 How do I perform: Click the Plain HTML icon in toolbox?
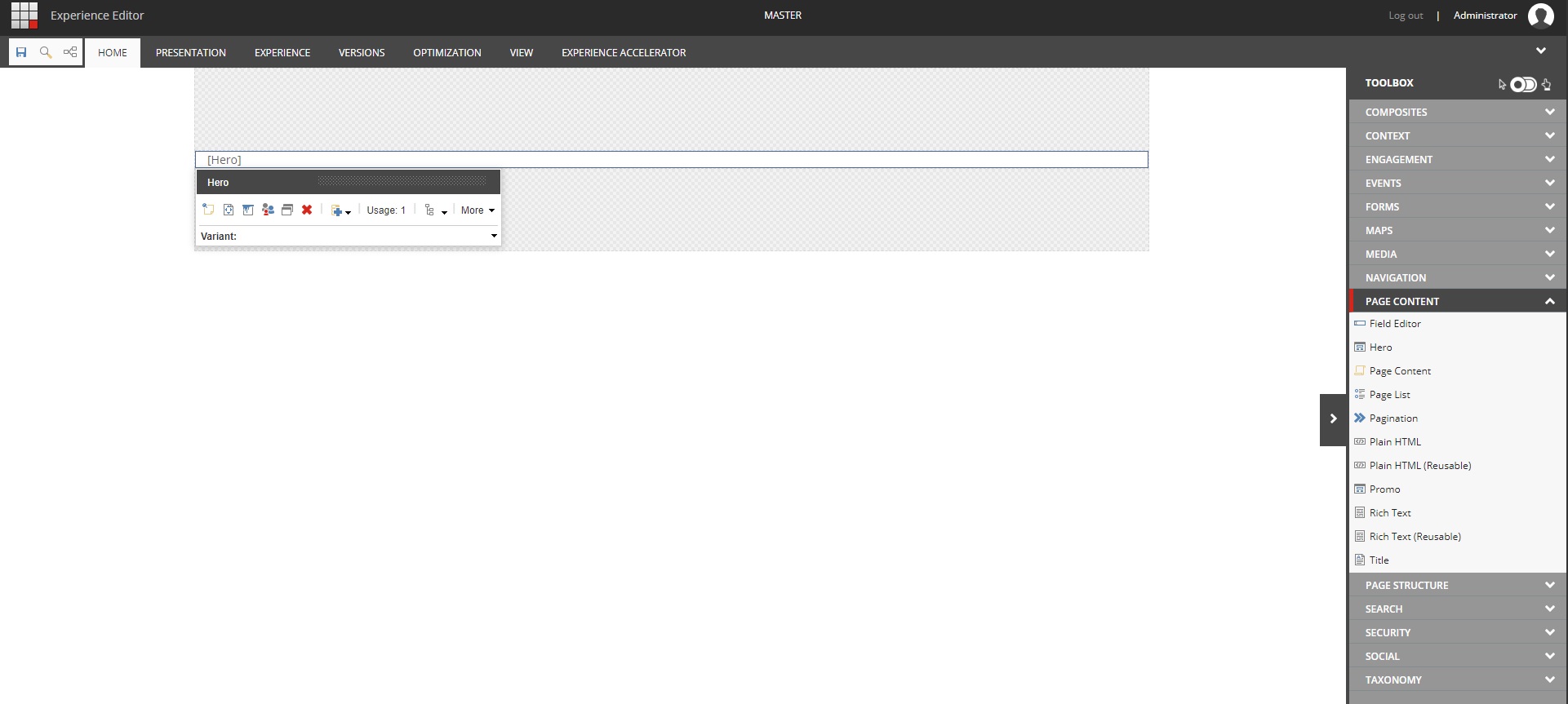click(x=1360, y=442)
